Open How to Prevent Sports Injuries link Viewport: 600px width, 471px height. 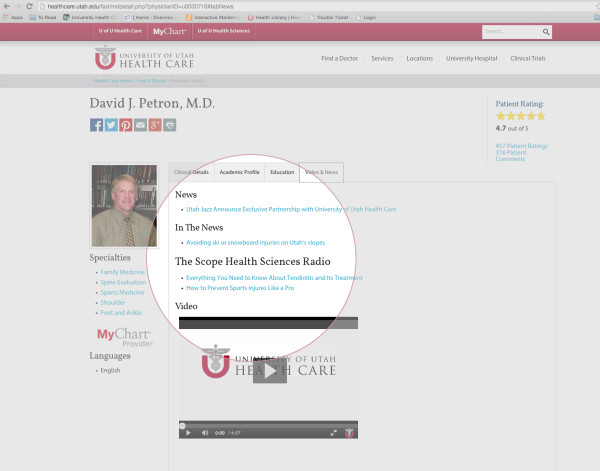pyautogui.click(x=240, y=288)
